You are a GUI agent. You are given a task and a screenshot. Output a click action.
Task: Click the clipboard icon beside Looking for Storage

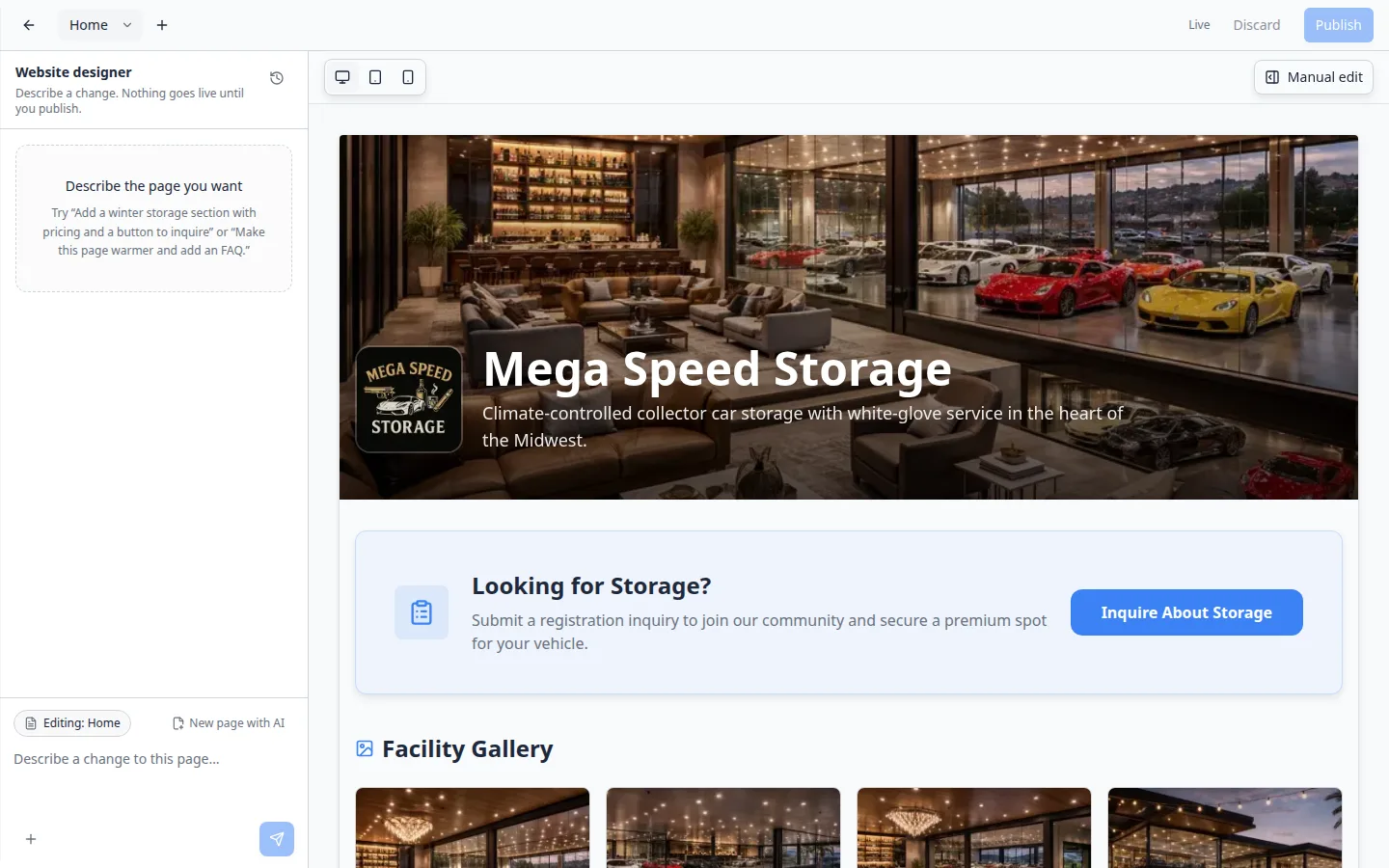[x=422, y=612]
